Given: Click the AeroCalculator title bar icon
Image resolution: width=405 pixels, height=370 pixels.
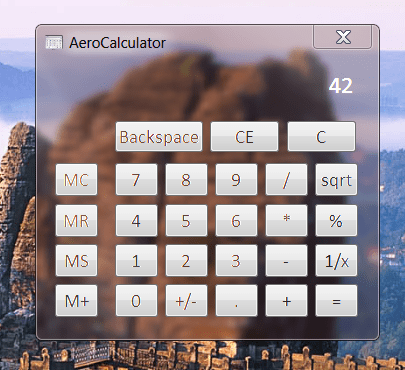Looking at the screenshot, I should click(x=54, y=42).
